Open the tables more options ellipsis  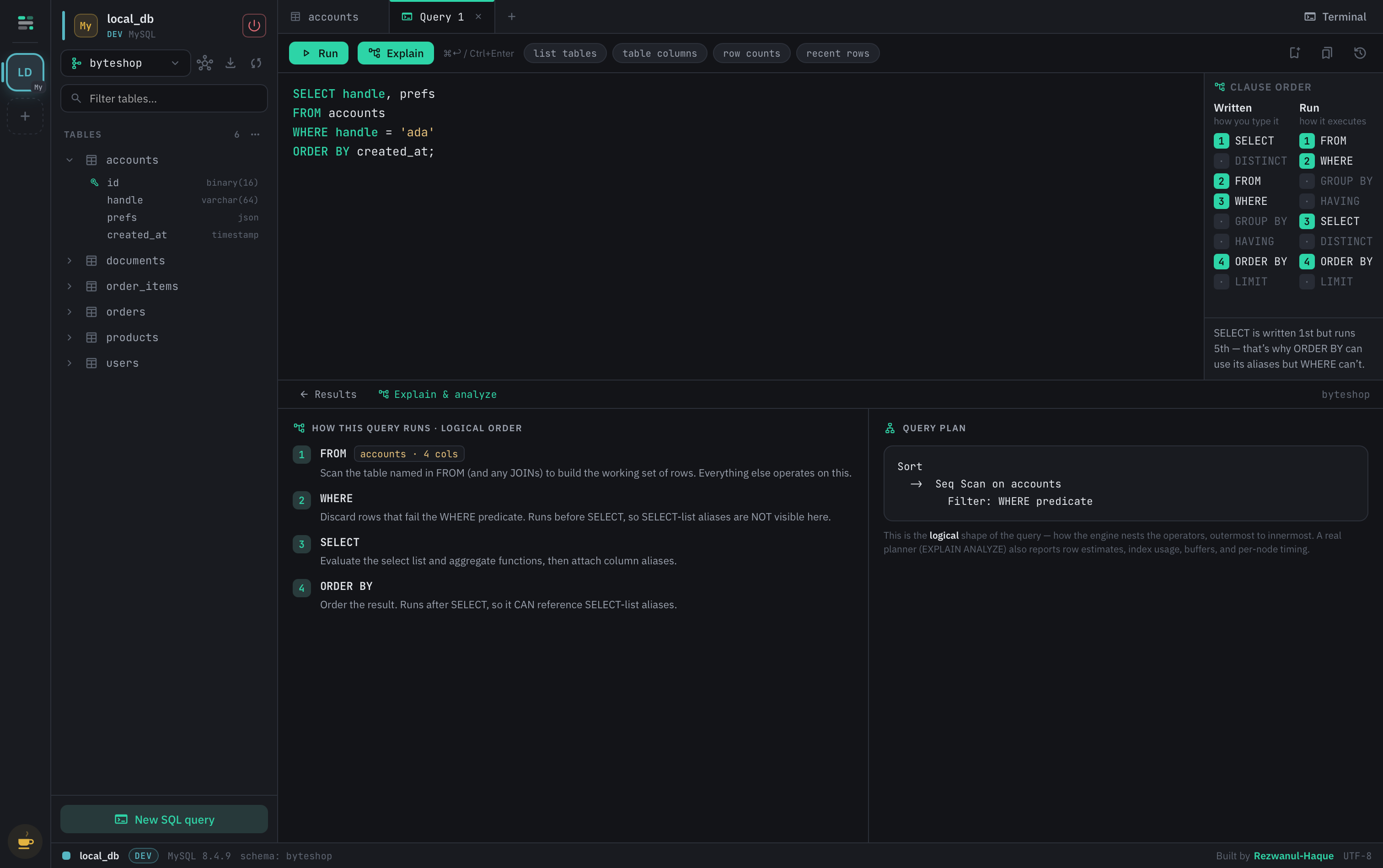(255, 134)
